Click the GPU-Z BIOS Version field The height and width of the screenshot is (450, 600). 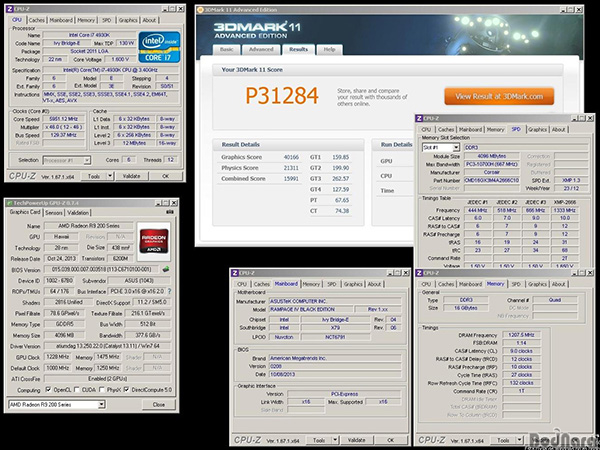[102, 269]
